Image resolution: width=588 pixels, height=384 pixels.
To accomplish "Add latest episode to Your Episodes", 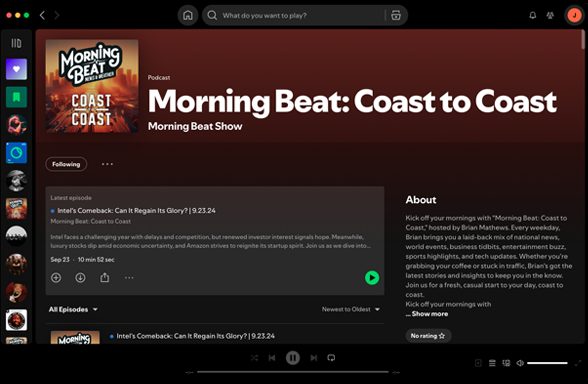I will click(56, 278).
